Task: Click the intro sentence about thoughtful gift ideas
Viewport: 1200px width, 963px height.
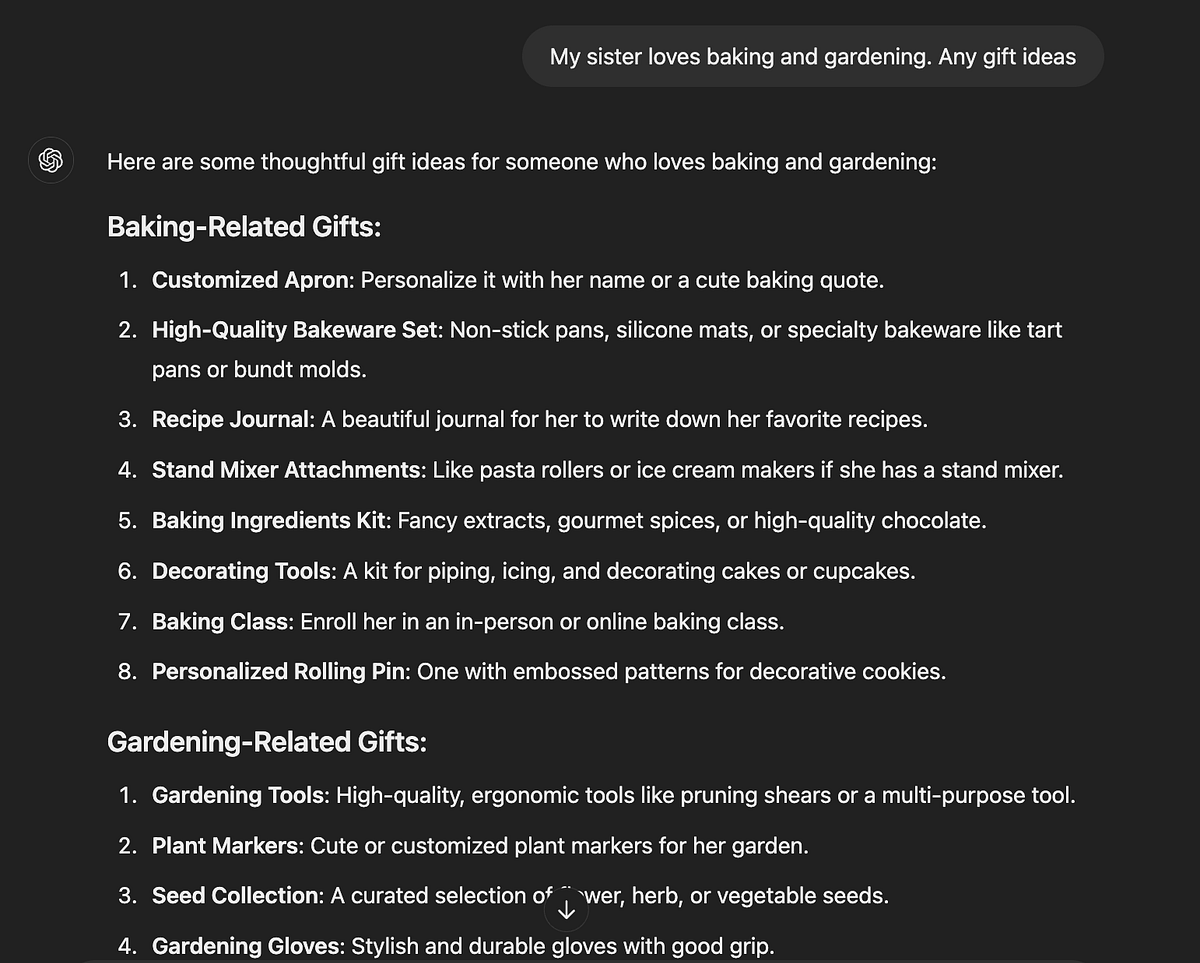Action: (x=522, y=161)
